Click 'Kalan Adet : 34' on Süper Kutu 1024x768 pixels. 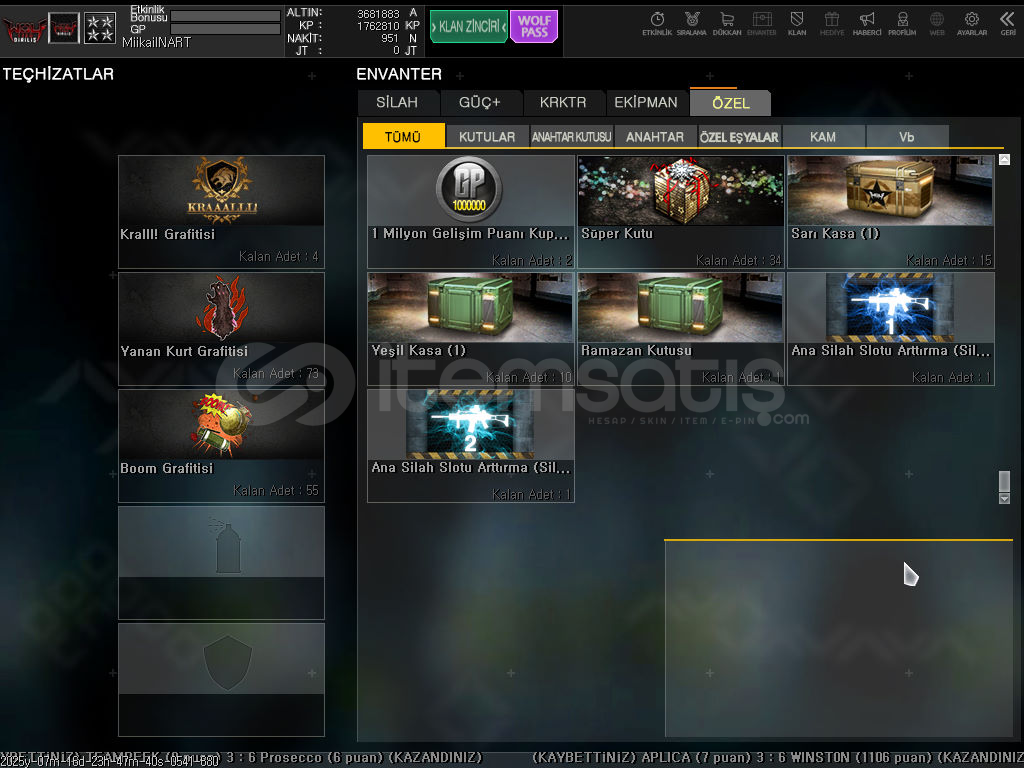738,260
